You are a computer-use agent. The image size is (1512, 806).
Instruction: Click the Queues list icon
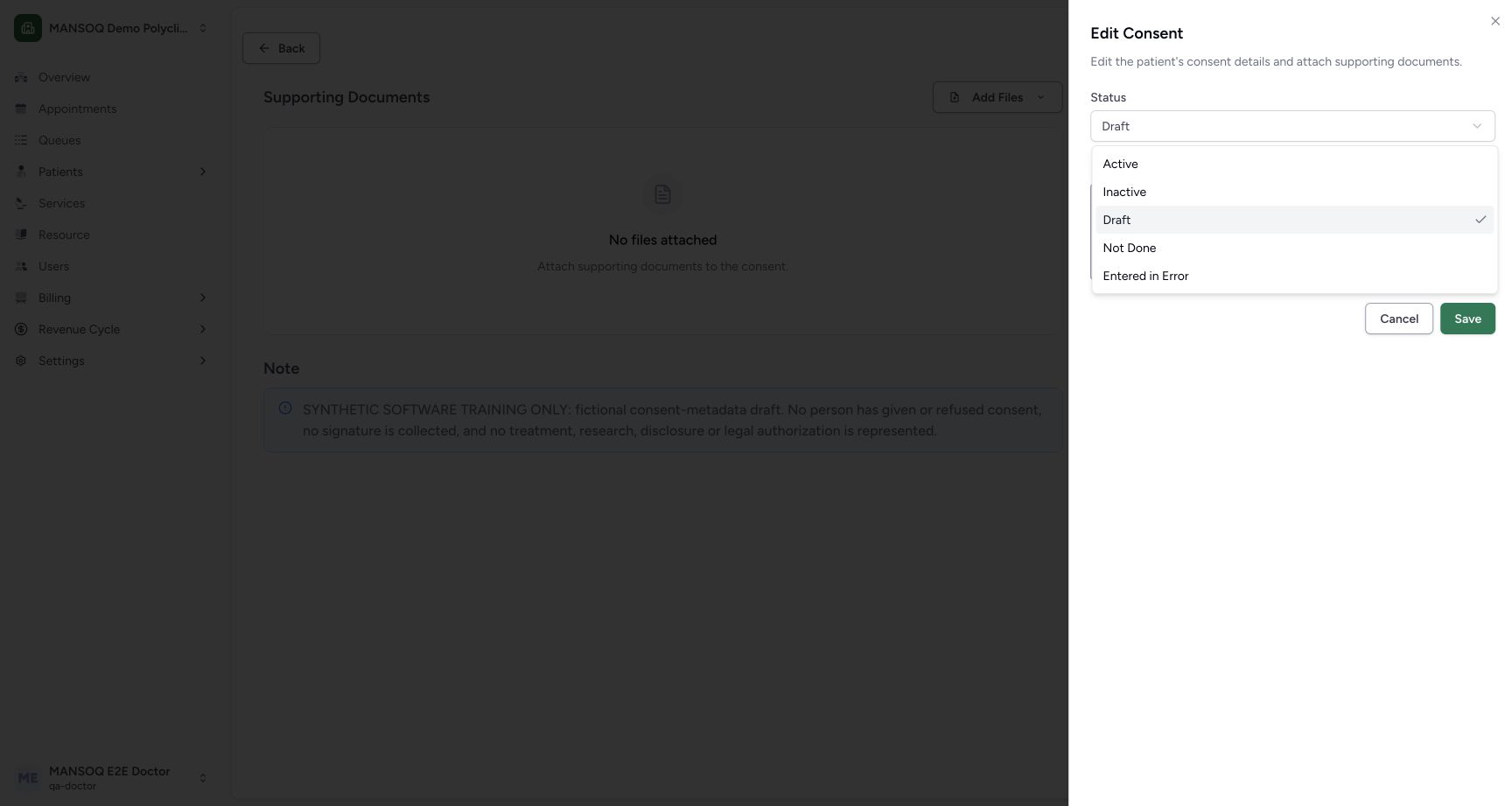click(x=21, y=140)
